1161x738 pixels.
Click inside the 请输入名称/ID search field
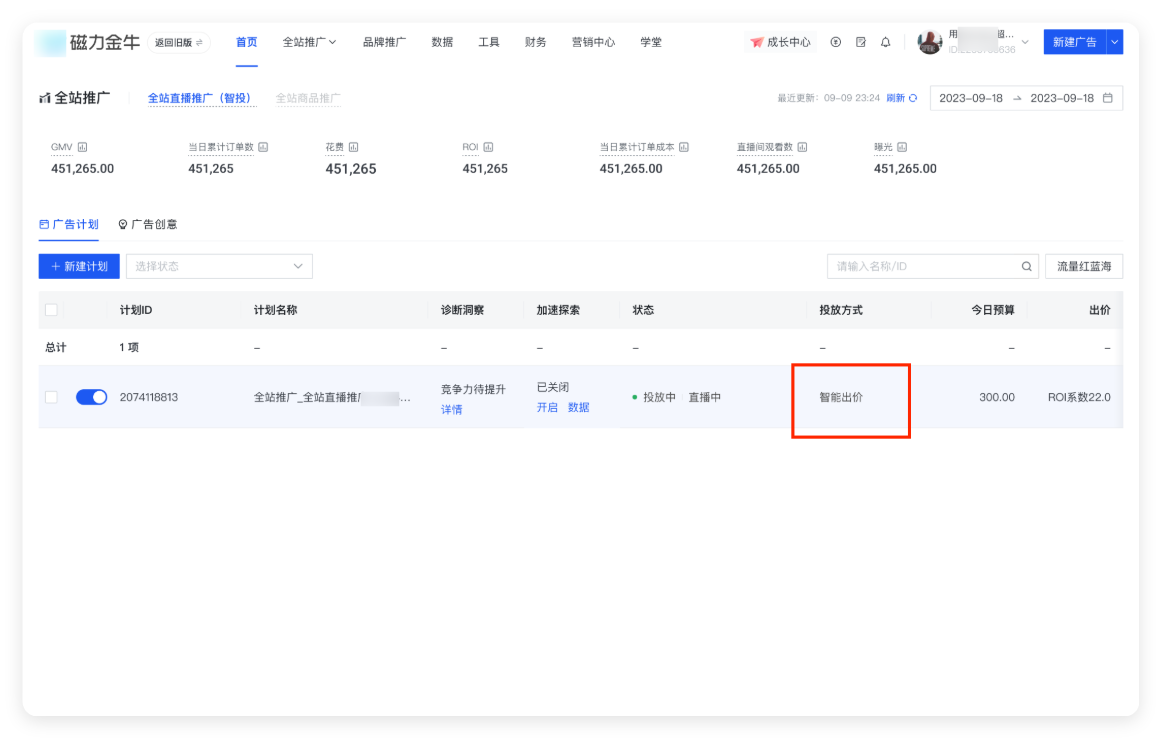coord(920,266)
